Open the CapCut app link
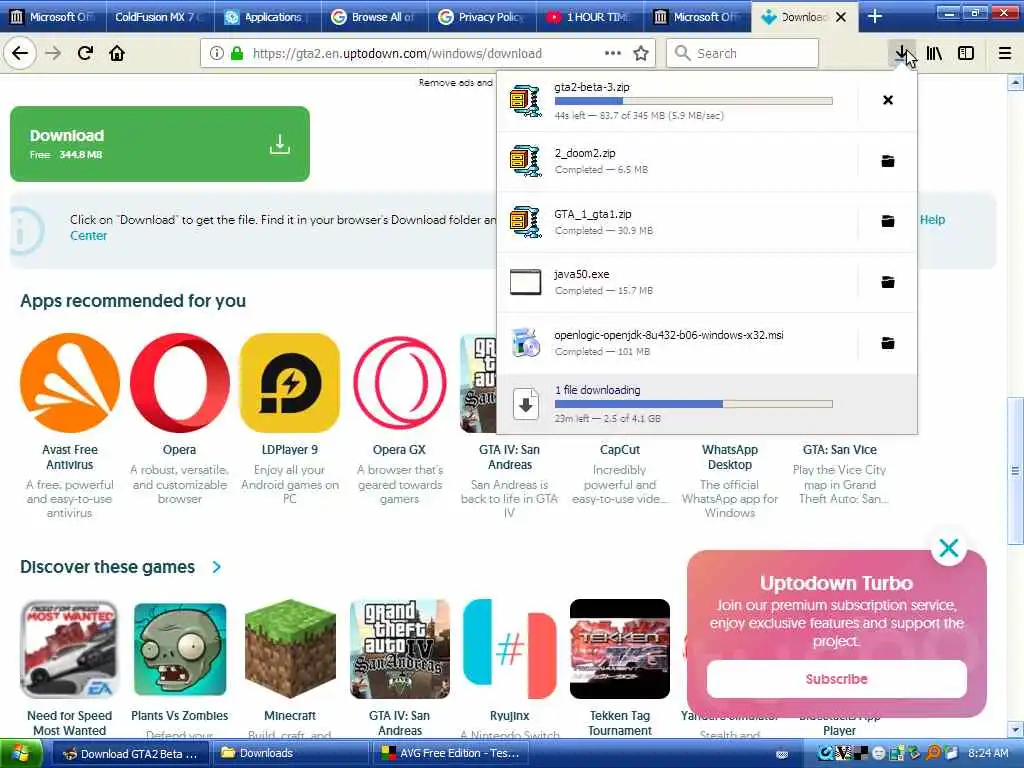Viewport: 1024px width, 768px height. click(620, 449)
